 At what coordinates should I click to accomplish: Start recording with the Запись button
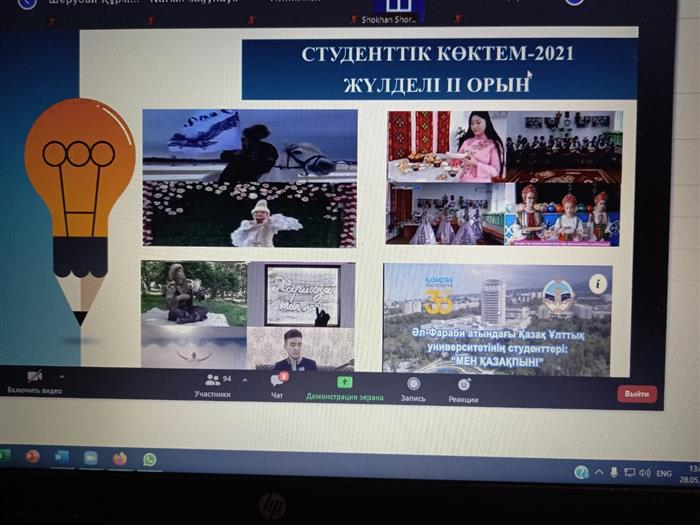coord(413,388)
